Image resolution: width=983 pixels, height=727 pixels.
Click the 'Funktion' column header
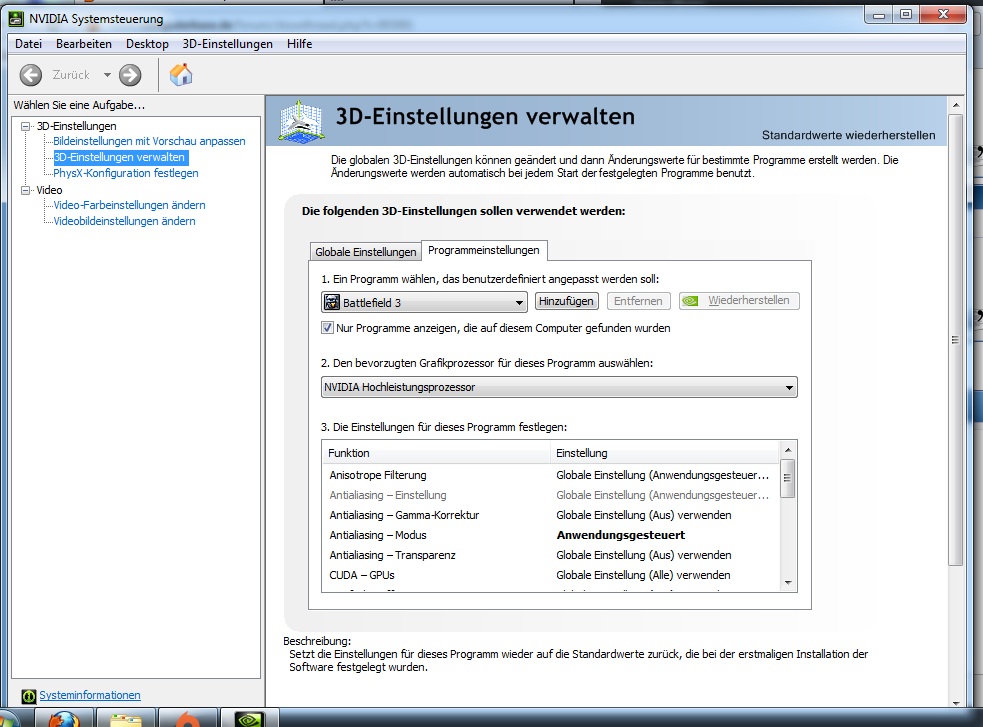436,453
